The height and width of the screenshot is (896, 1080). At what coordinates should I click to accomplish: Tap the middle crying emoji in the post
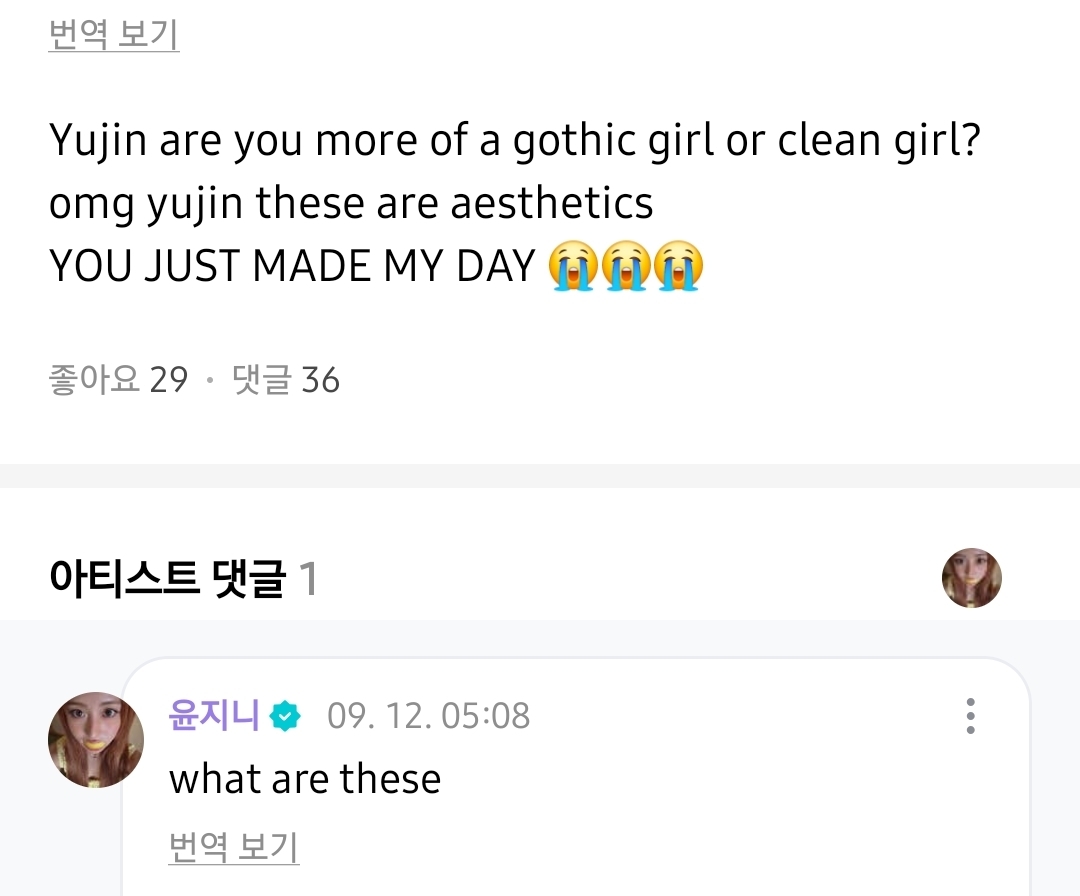tap(626, 267)
